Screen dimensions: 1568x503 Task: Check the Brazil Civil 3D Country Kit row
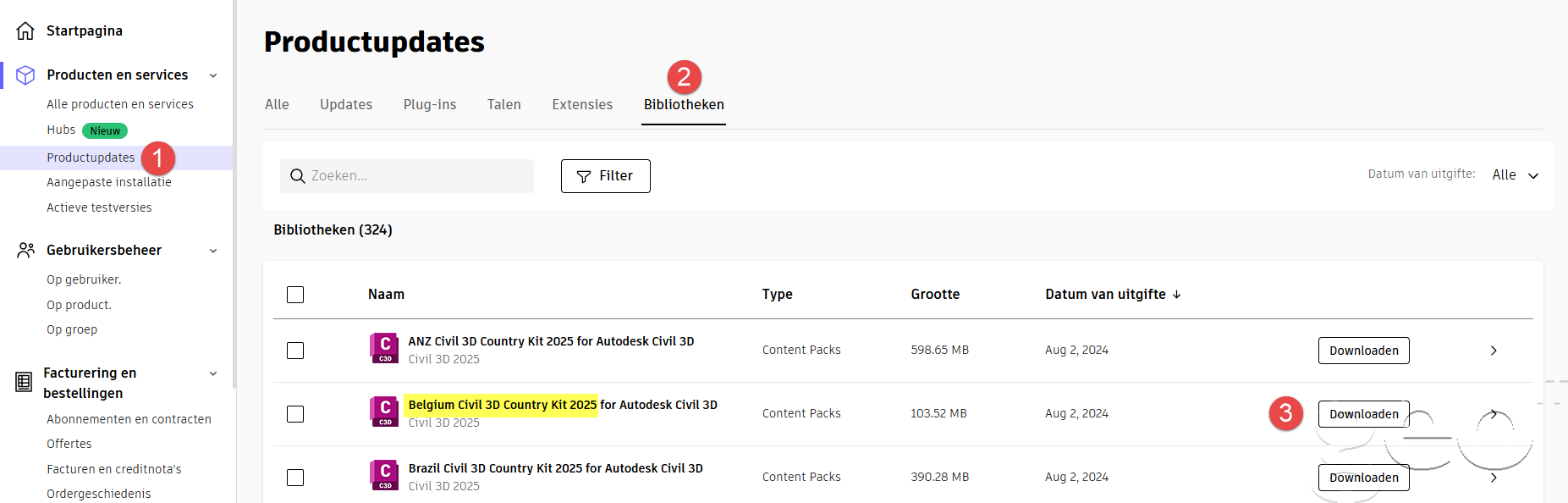(295, 478)
